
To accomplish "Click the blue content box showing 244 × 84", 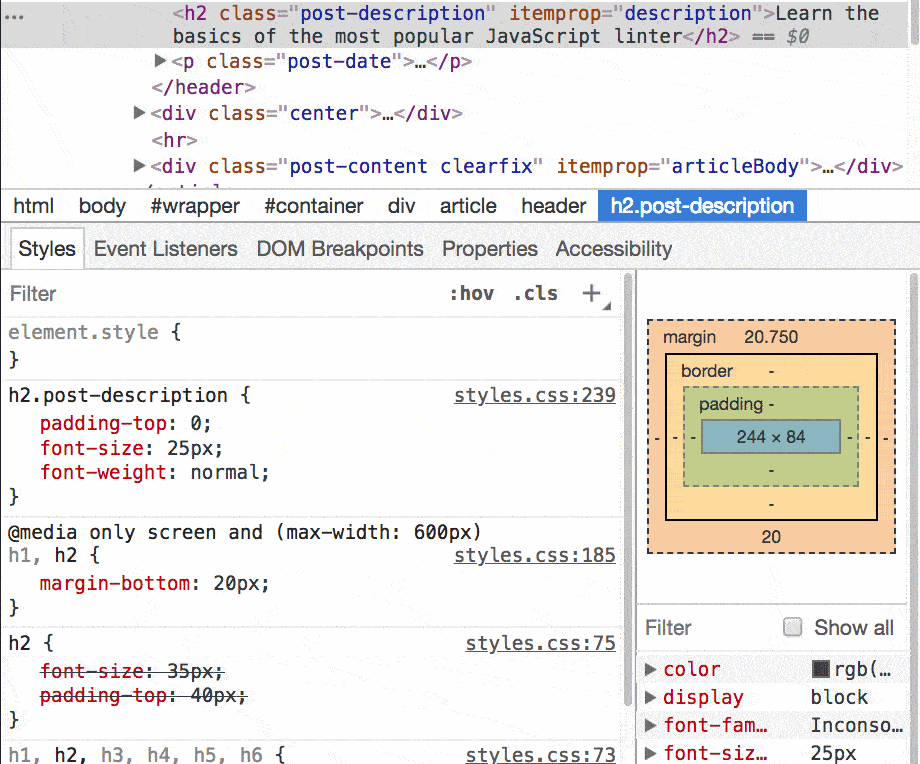I will pos(770,436).
